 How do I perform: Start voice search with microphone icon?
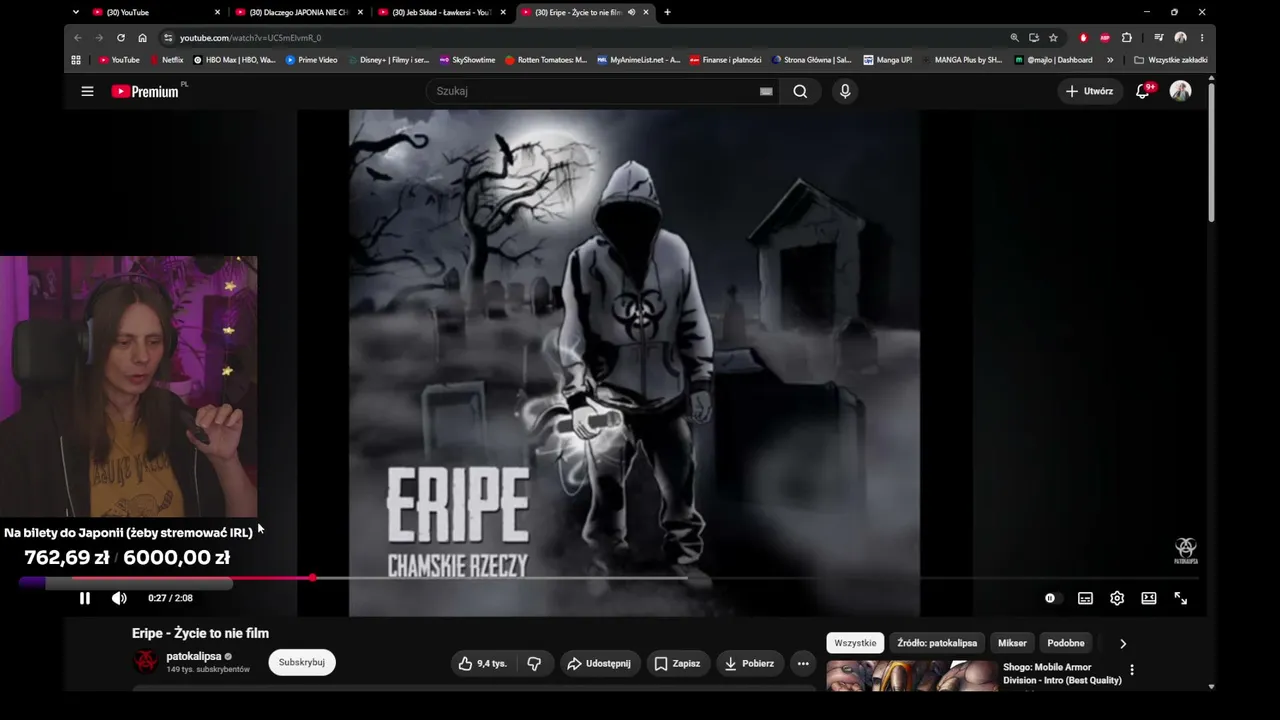tap(845, 91)
